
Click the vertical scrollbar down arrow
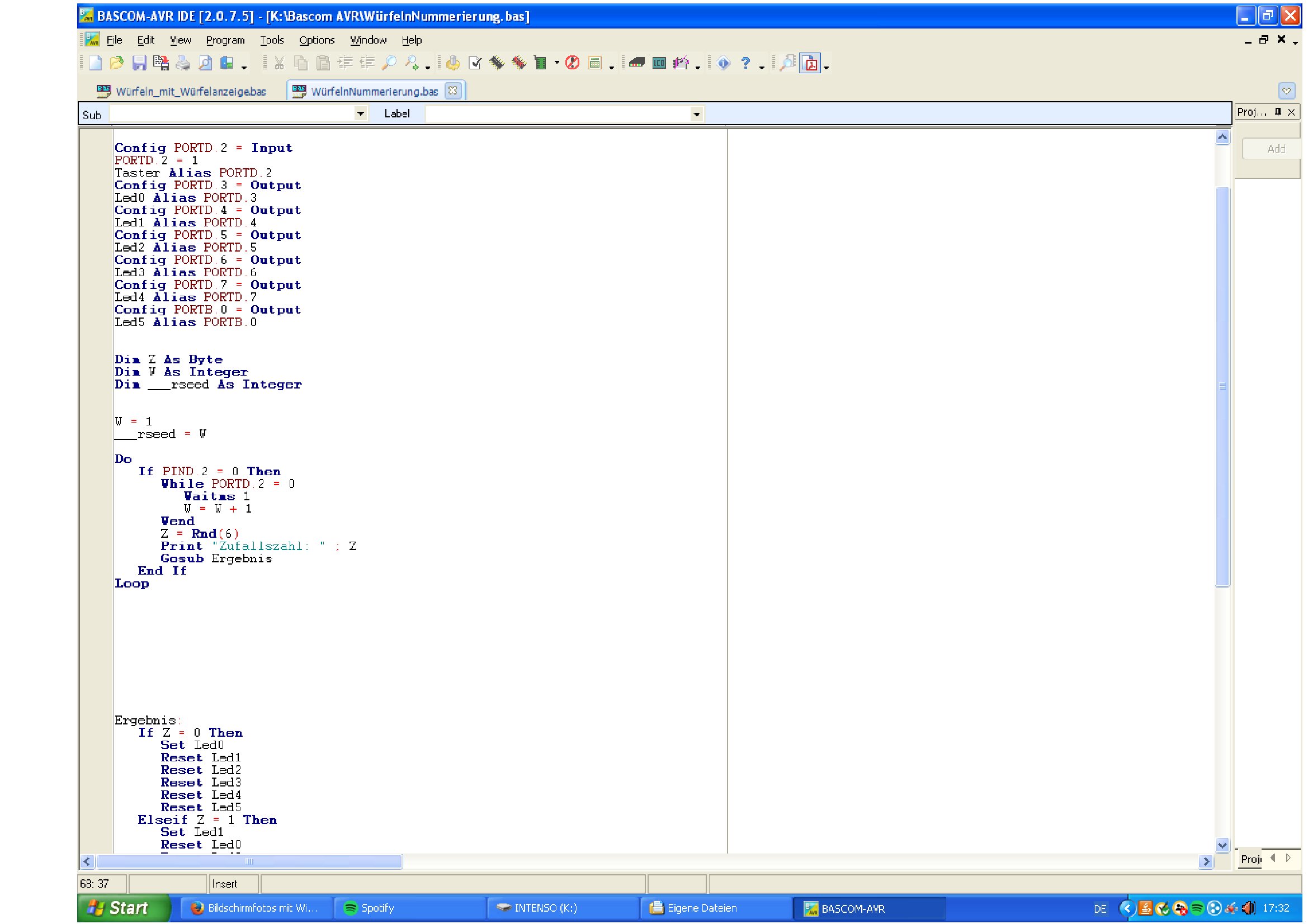pyautogui.click(x=1222, y=845)
